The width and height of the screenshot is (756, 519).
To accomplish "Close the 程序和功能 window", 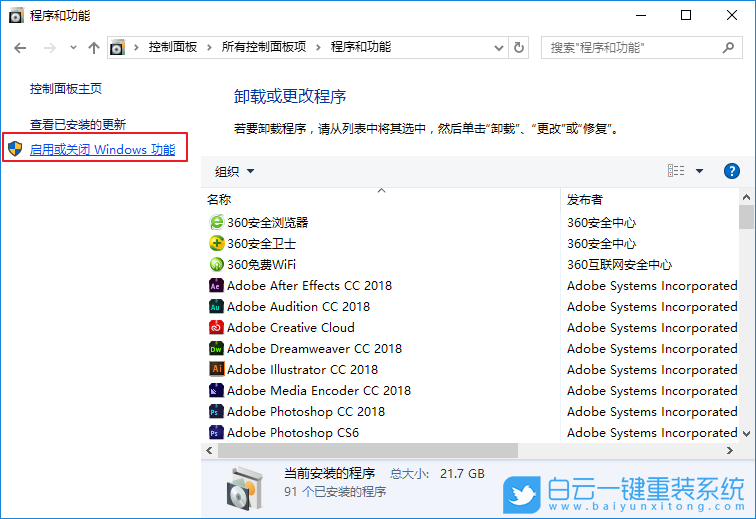I will tap(731, 15).
